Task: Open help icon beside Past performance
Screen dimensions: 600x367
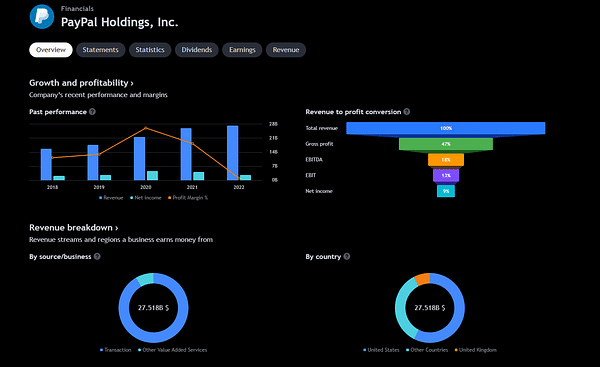Action: (92, 112)
